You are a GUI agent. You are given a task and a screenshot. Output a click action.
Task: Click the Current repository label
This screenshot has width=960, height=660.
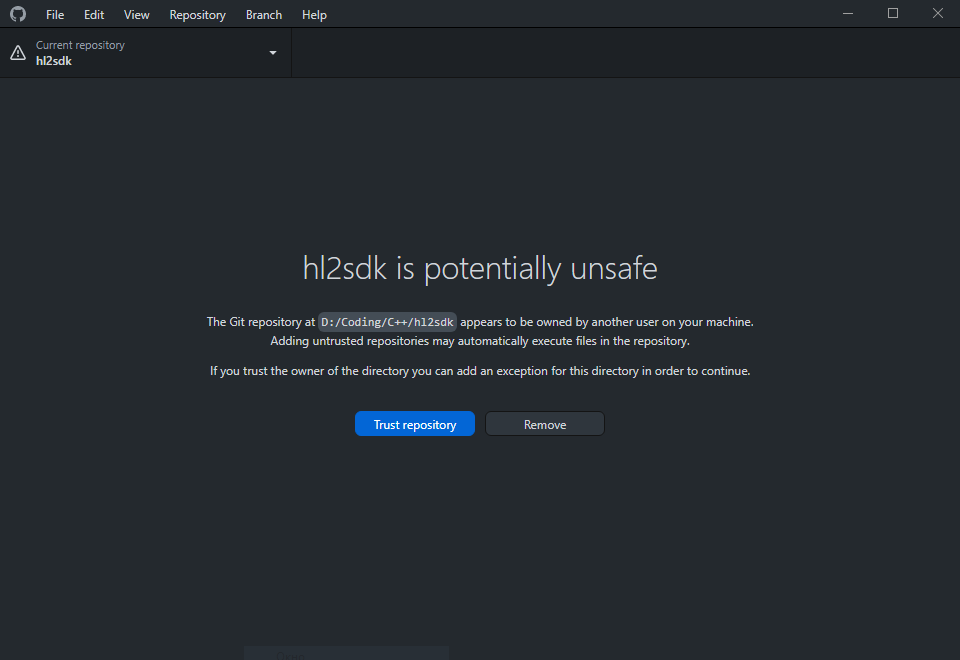(80, 44)
